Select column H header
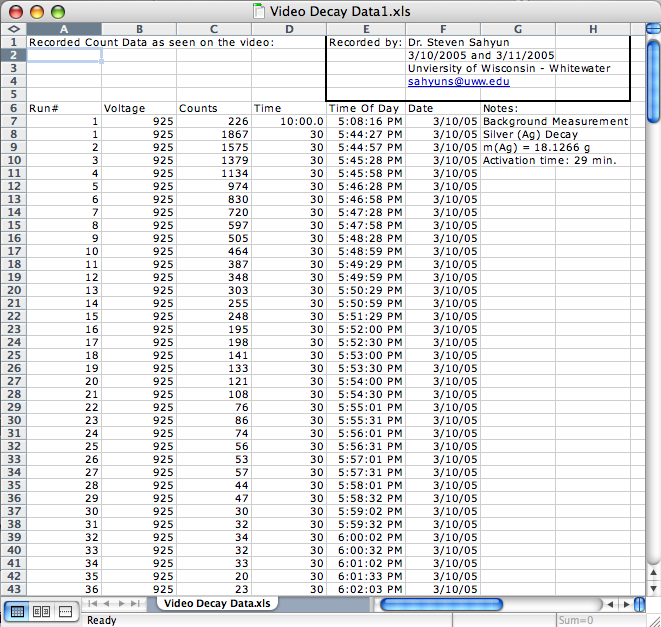 593,29
